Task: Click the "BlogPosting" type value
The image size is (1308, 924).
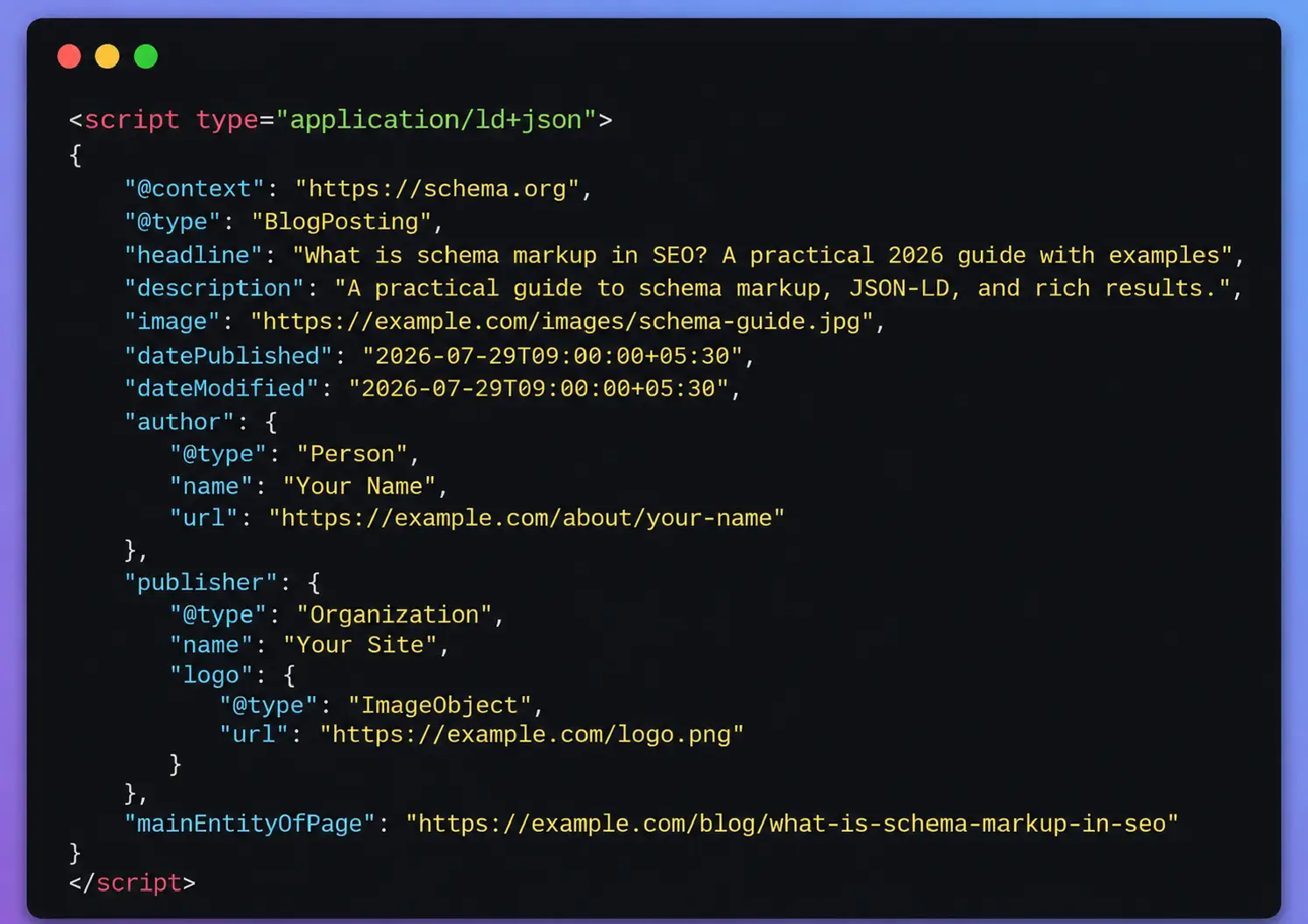Action: tap(341, 222)
